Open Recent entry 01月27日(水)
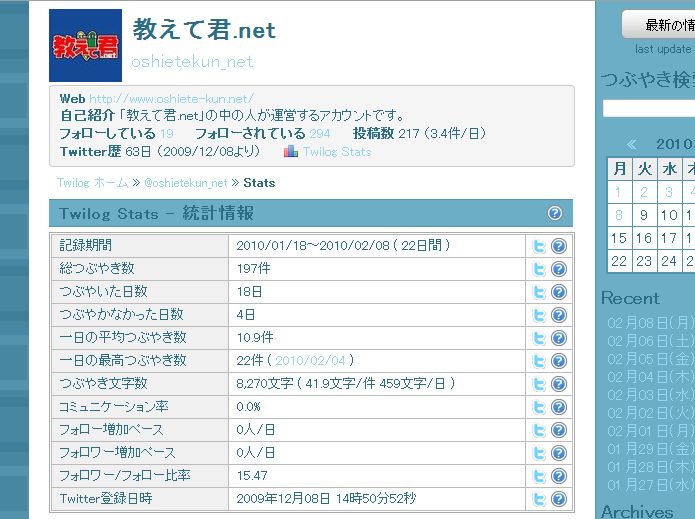Viewport: 695px width, 519px height. tap(650, 485)
